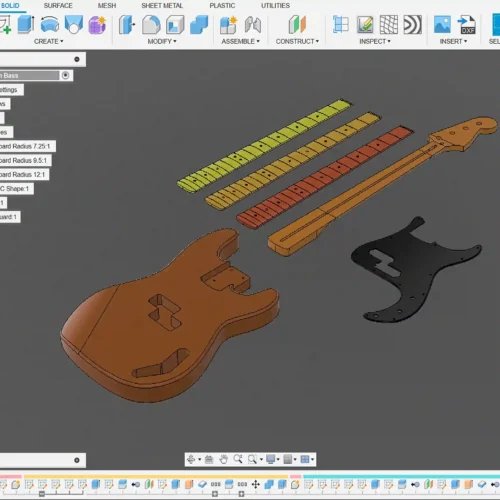Switch to the SHEET METAL tab

(162, 6)
